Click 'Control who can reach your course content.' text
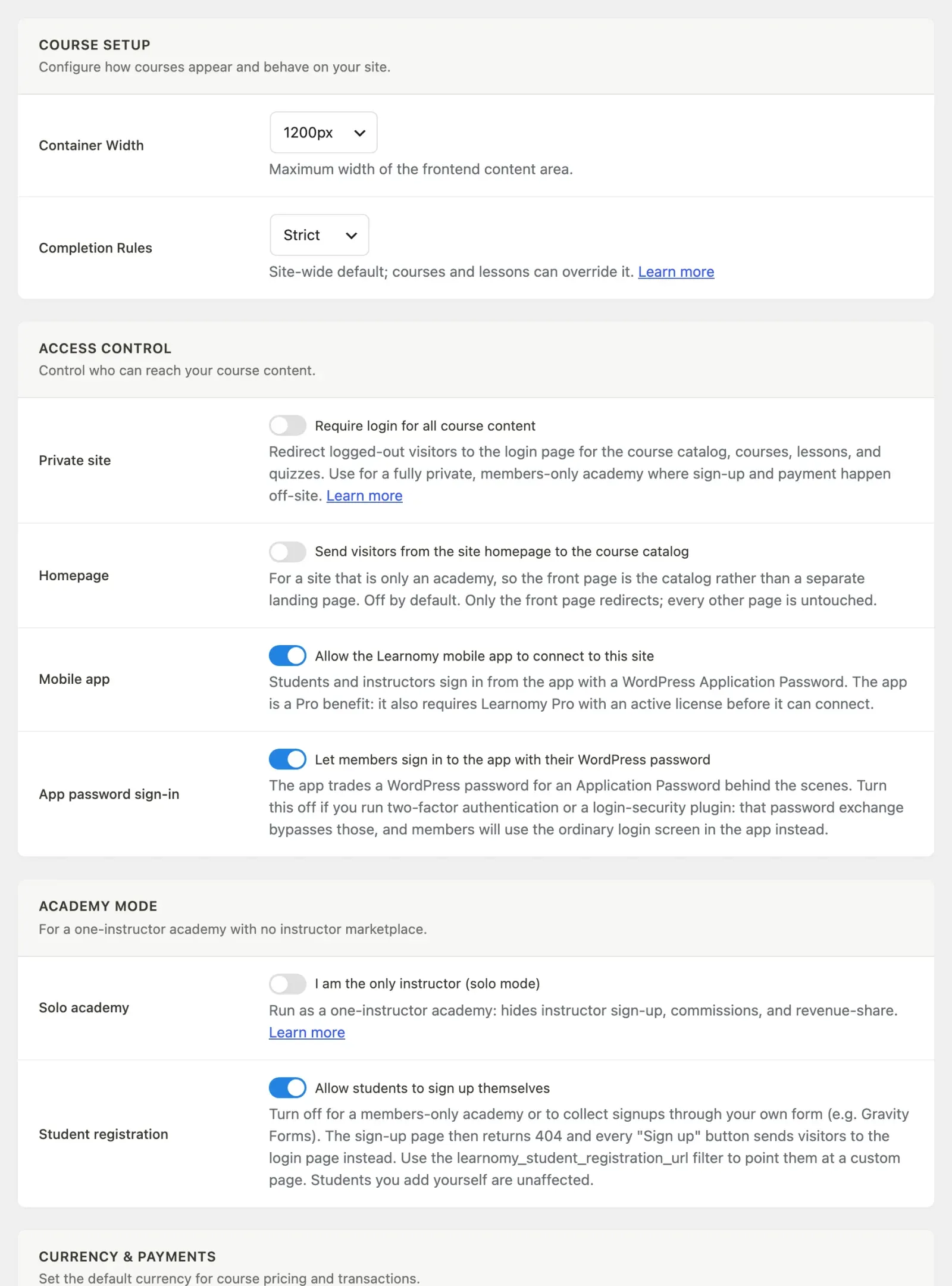 [177, 371]
